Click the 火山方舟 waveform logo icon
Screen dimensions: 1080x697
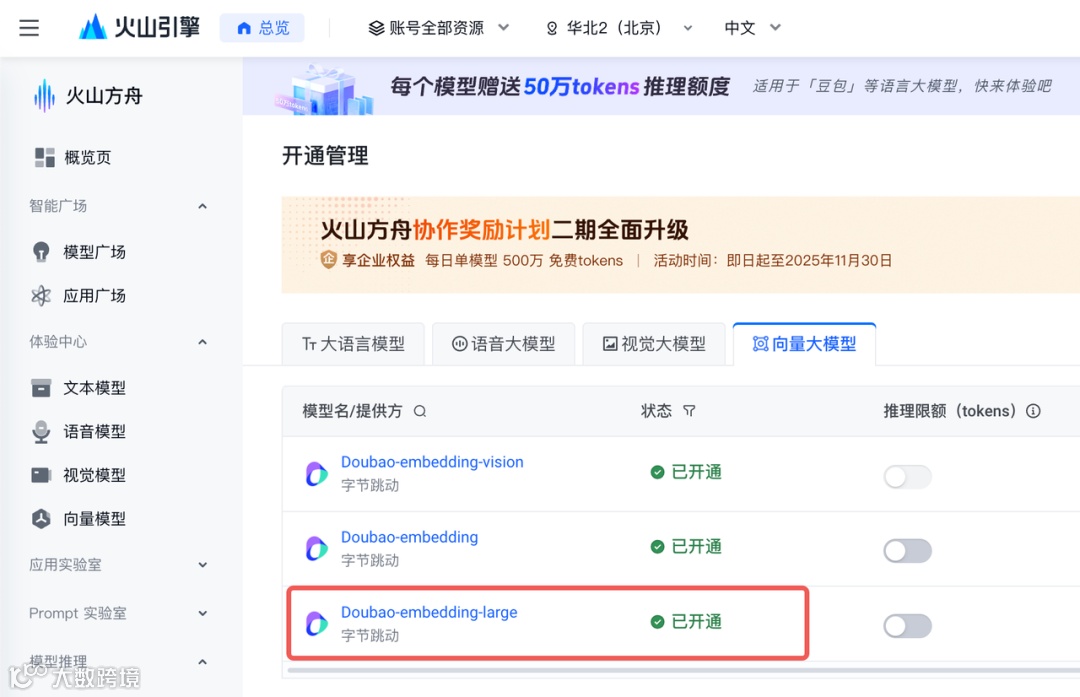44,96
